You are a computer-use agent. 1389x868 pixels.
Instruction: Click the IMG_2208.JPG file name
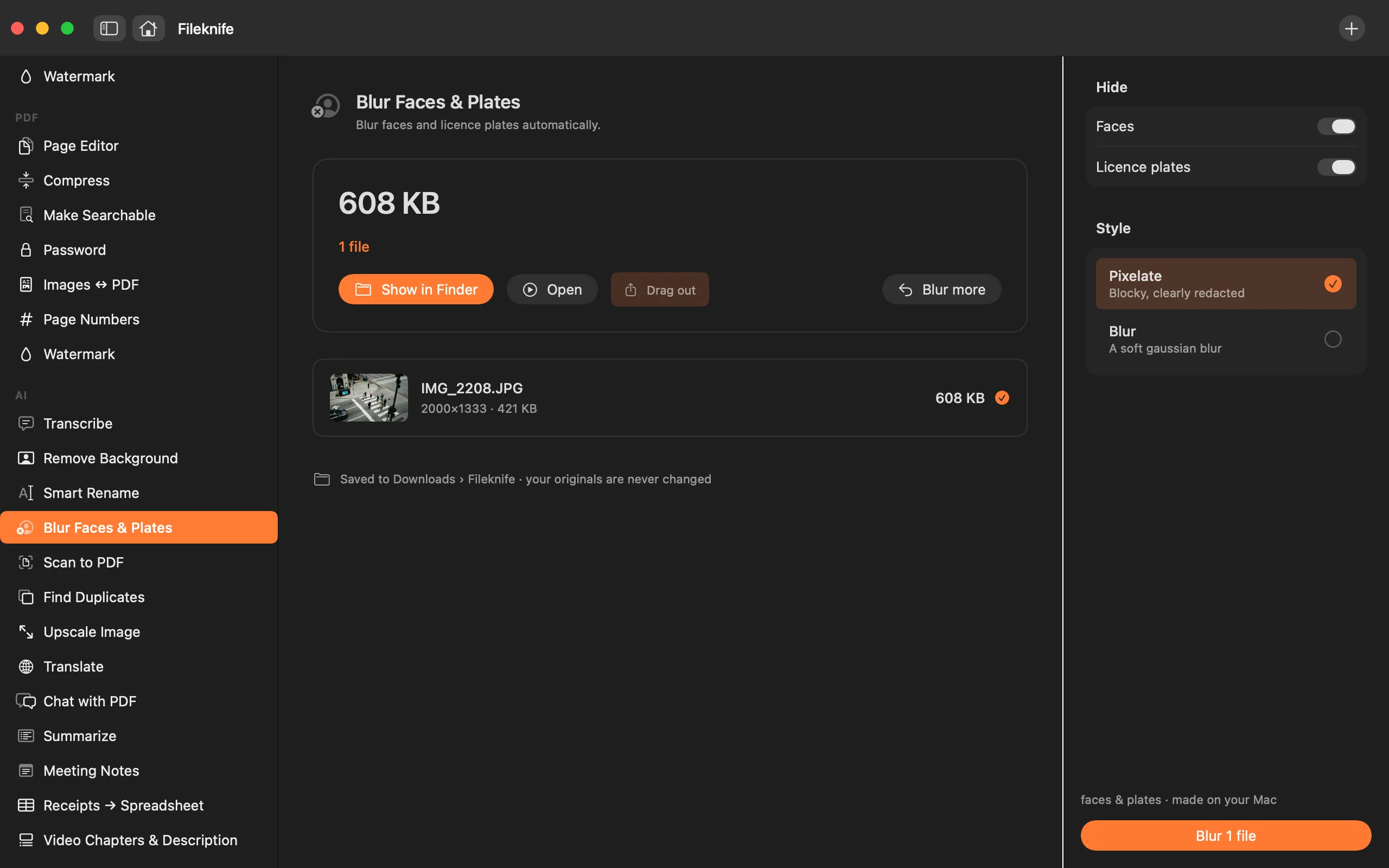coord(472,388)
